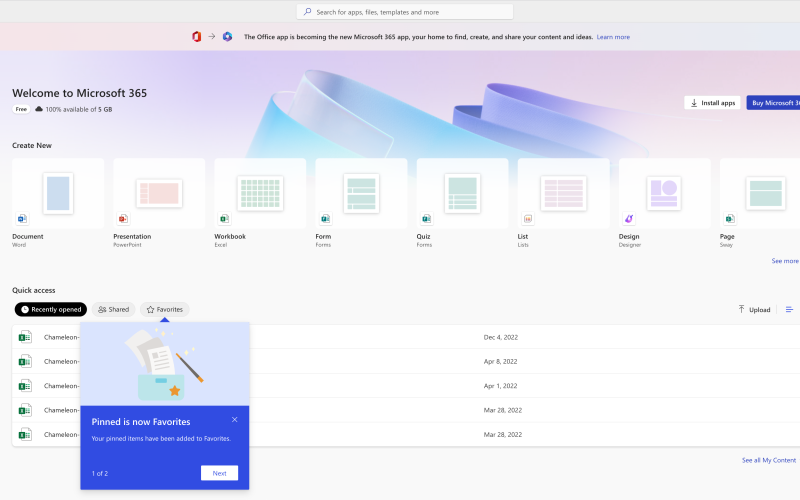The height and width of the screenshot is (500, 800).
Task: Create a new Excel Workbook
Action: 260,193
